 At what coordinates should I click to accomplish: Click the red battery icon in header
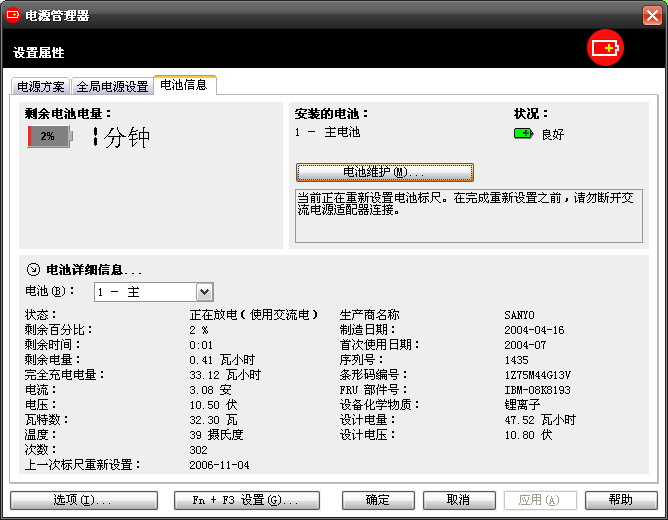coord(605,48)
